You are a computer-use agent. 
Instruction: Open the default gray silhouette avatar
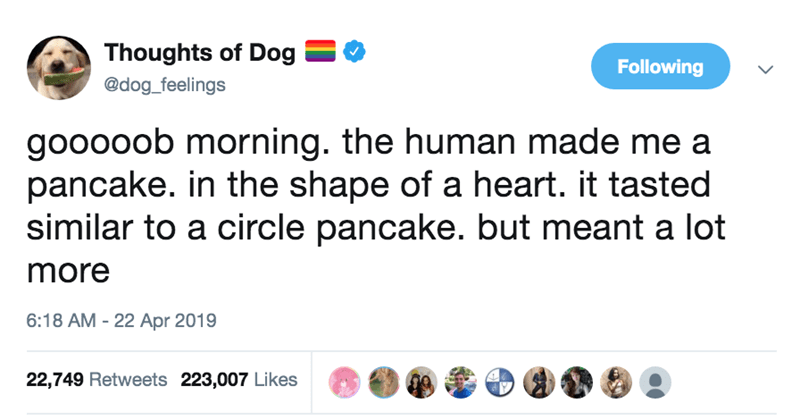(655, 382)
